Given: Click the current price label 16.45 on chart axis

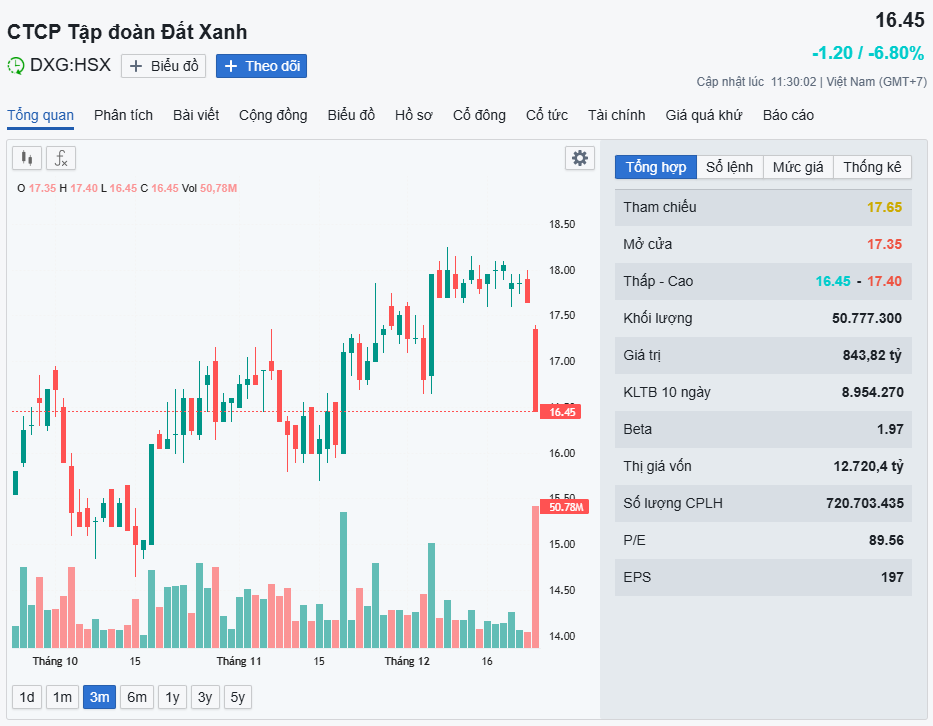Looking at the screenshot, I should point(561,412).
